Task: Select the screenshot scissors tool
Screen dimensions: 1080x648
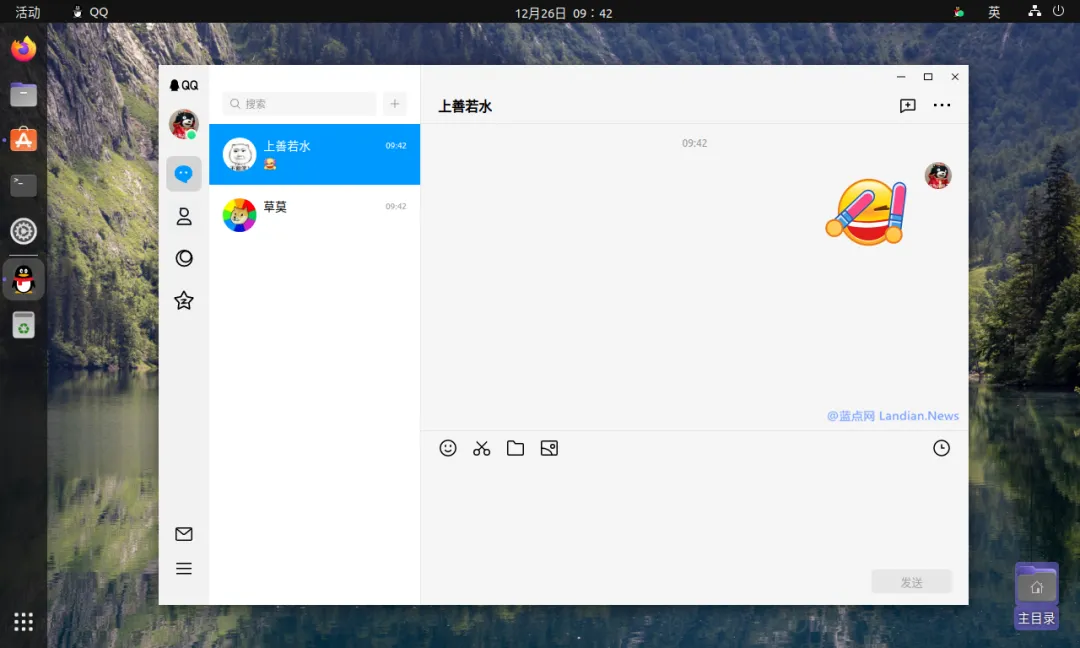Action: pos(481,448)
